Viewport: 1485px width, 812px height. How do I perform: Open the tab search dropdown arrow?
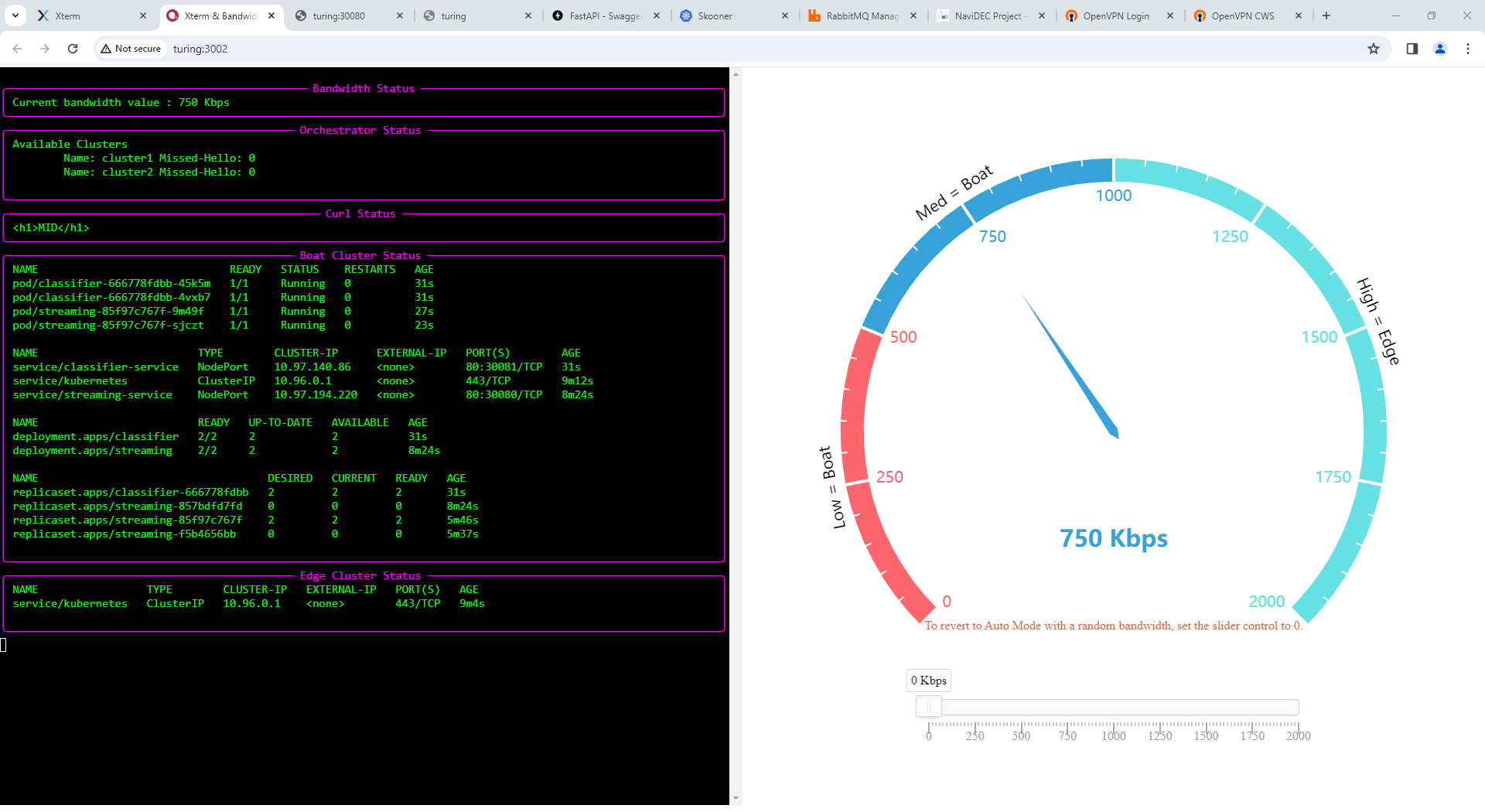click(15, 15)
